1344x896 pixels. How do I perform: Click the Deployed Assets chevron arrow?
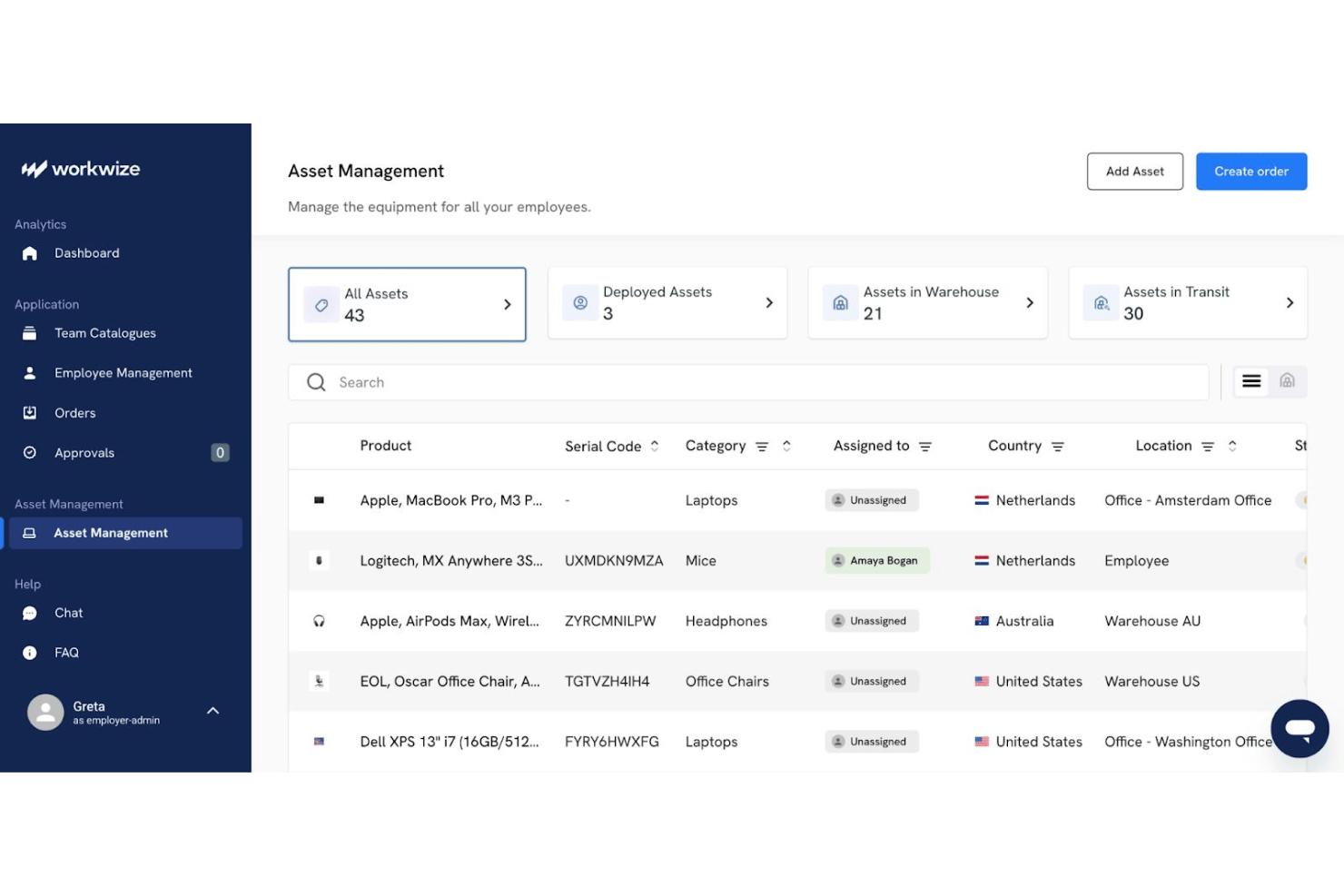[769, 302]
